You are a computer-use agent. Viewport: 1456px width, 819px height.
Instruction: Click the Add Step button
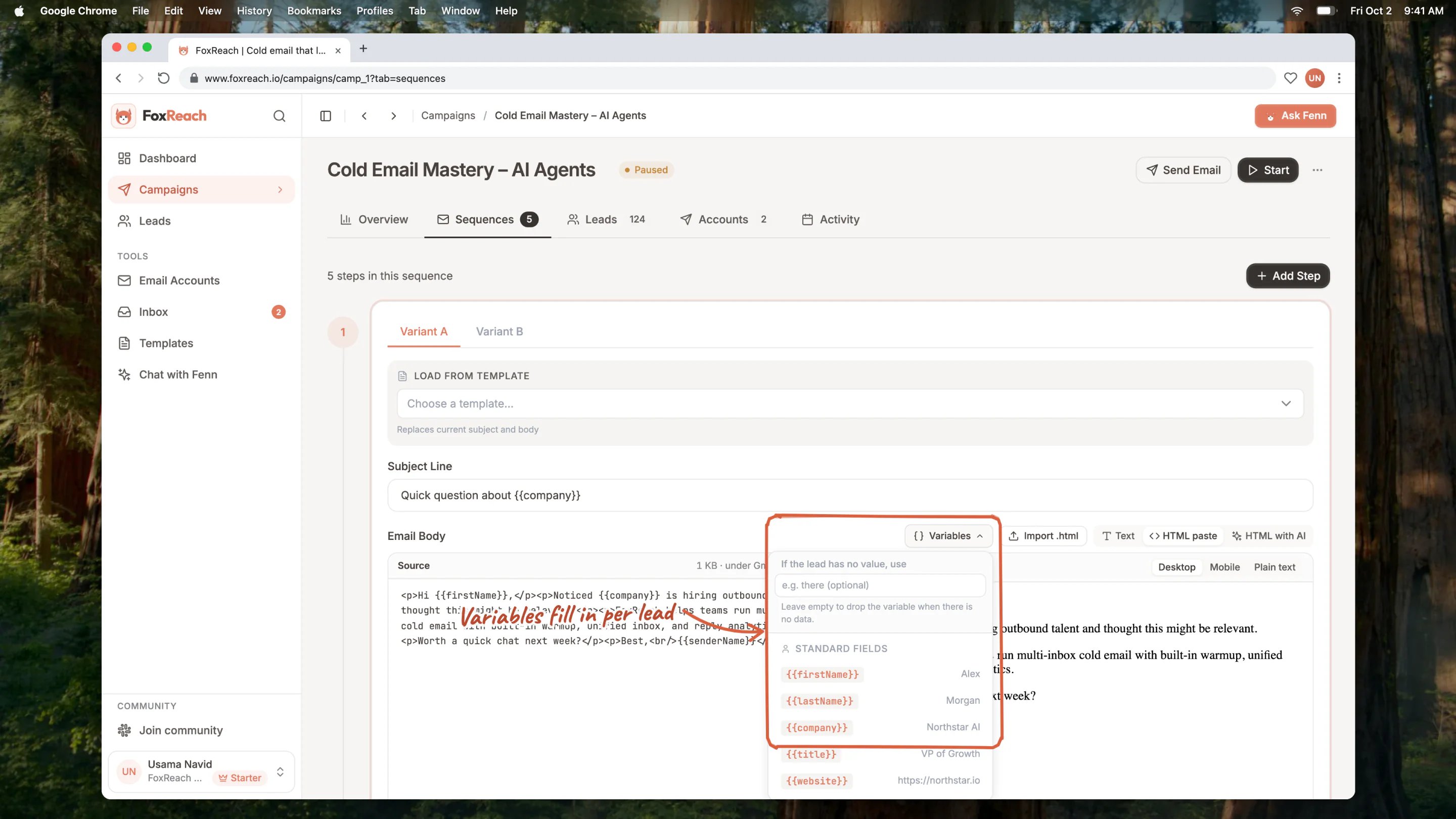pyautogui.click(x=1288, y=276)
